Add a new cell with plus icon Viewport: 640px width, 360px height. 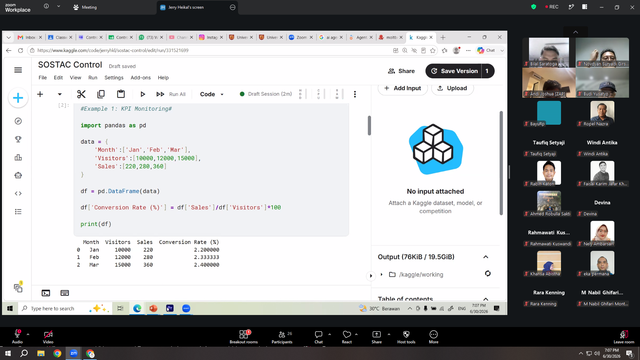[40, 94]
